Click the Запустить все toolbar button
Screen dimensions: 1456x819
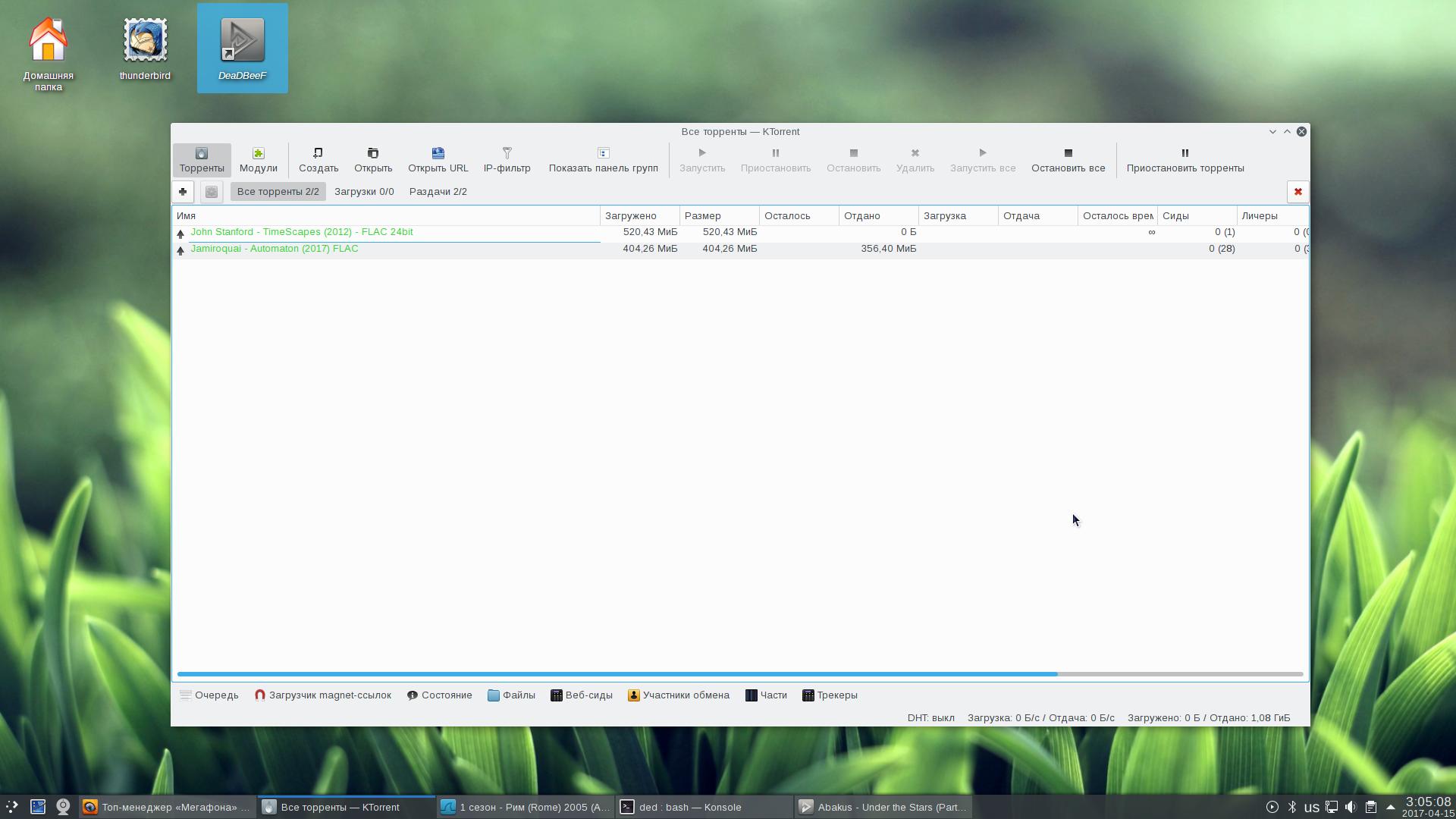click(x=983, y=160)
